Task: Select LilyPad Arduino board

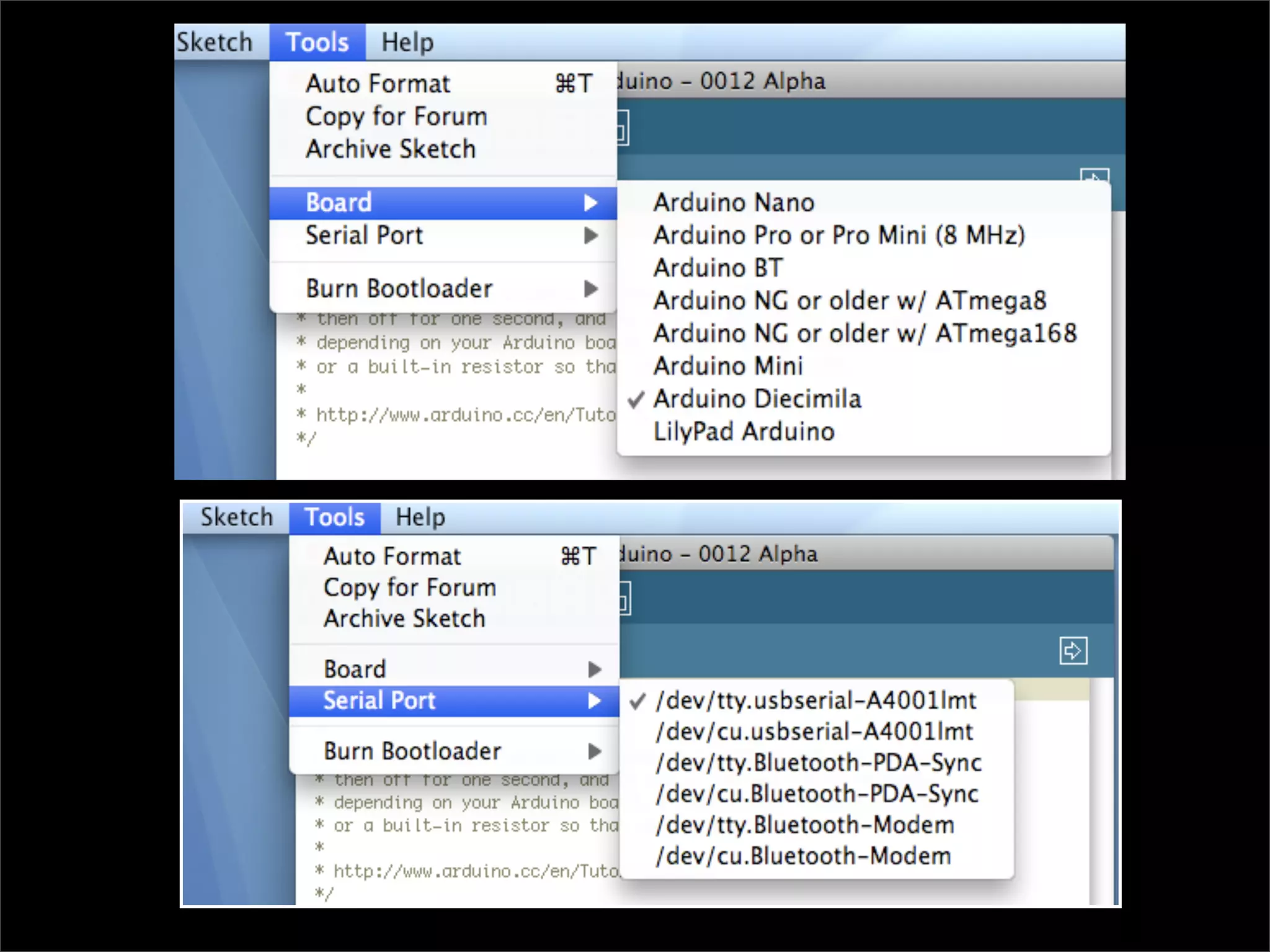Action: pos(744,432)
